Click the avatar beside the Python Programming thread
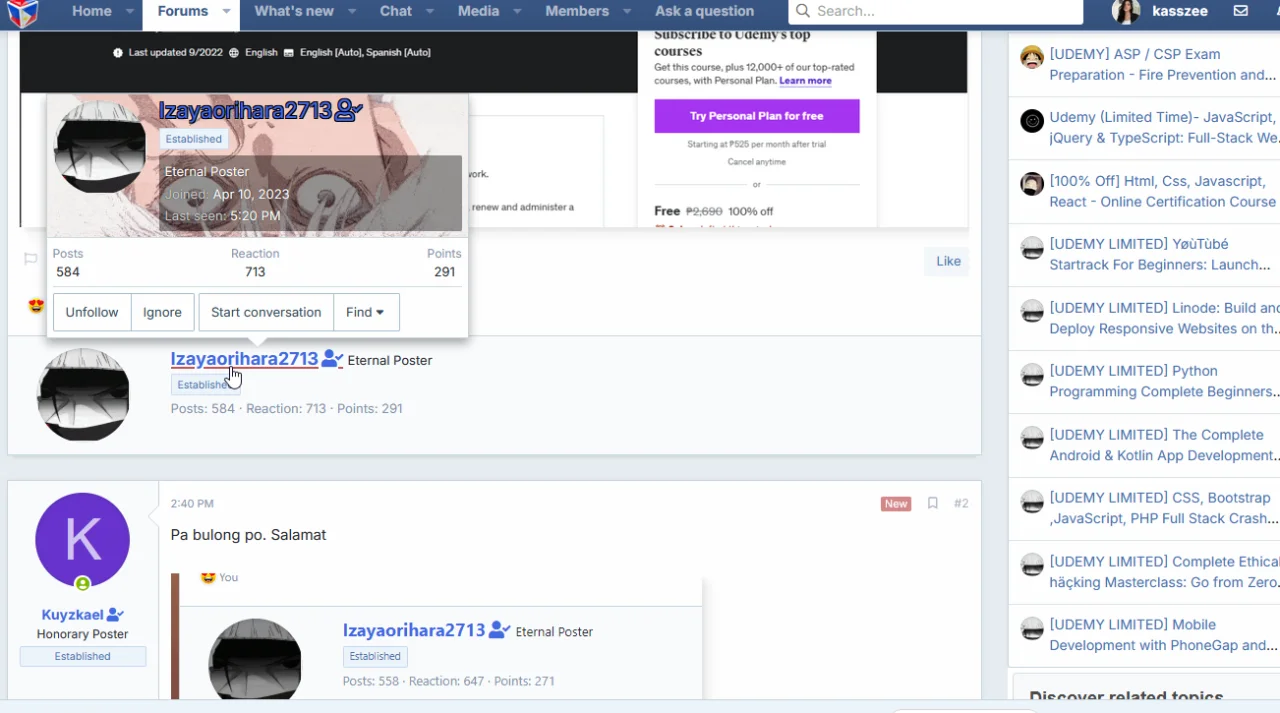This screenshot has width=1280, height=713. (x=1032, y=375)
